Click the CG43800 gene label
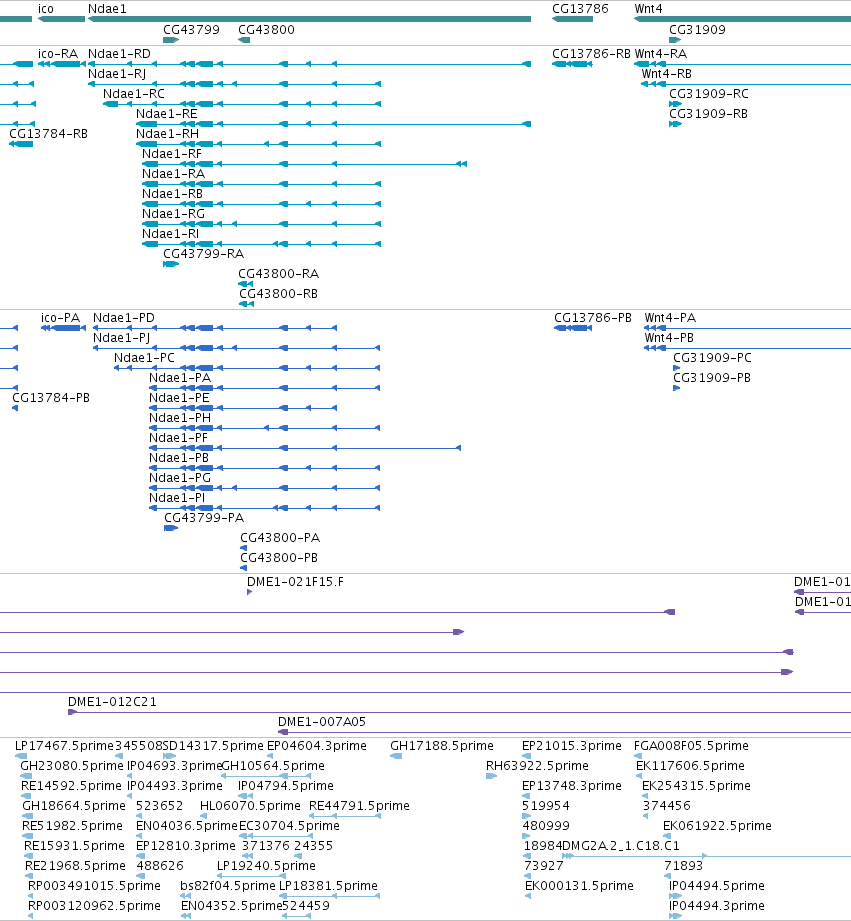The width and height of the screenshot is (851, 921). (267, 30)
